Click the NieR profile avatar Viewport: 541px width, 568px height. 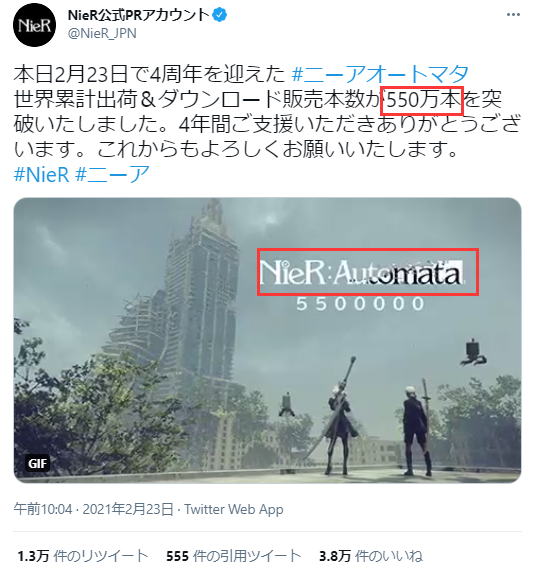pyautogui.click(x=34, y=25)
